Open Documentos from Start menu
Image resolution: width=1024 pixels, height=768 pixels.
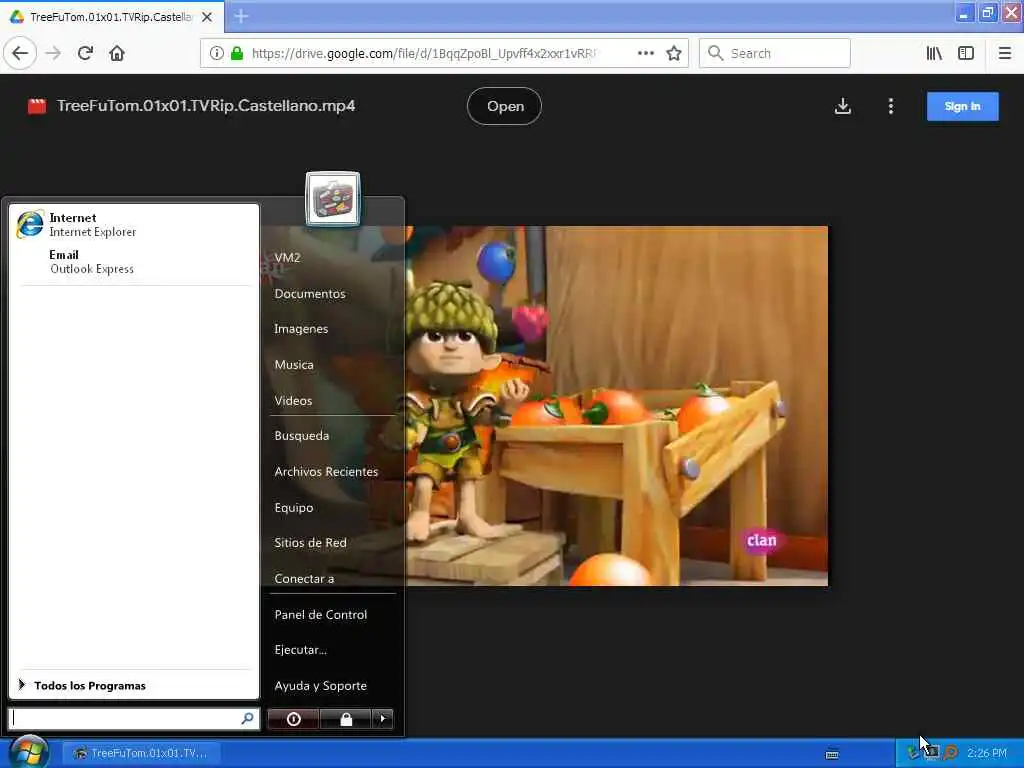pyautogui.click(x=310, y=293)
